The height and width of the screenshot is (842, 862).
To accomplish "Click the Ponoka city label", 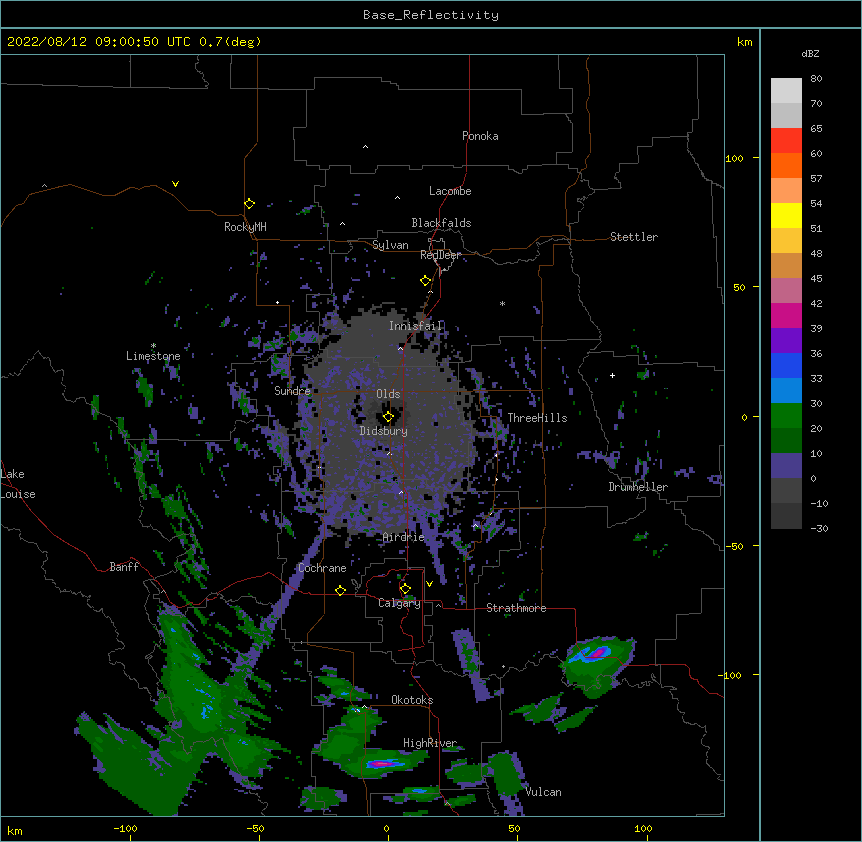I will tap(480, 136).
